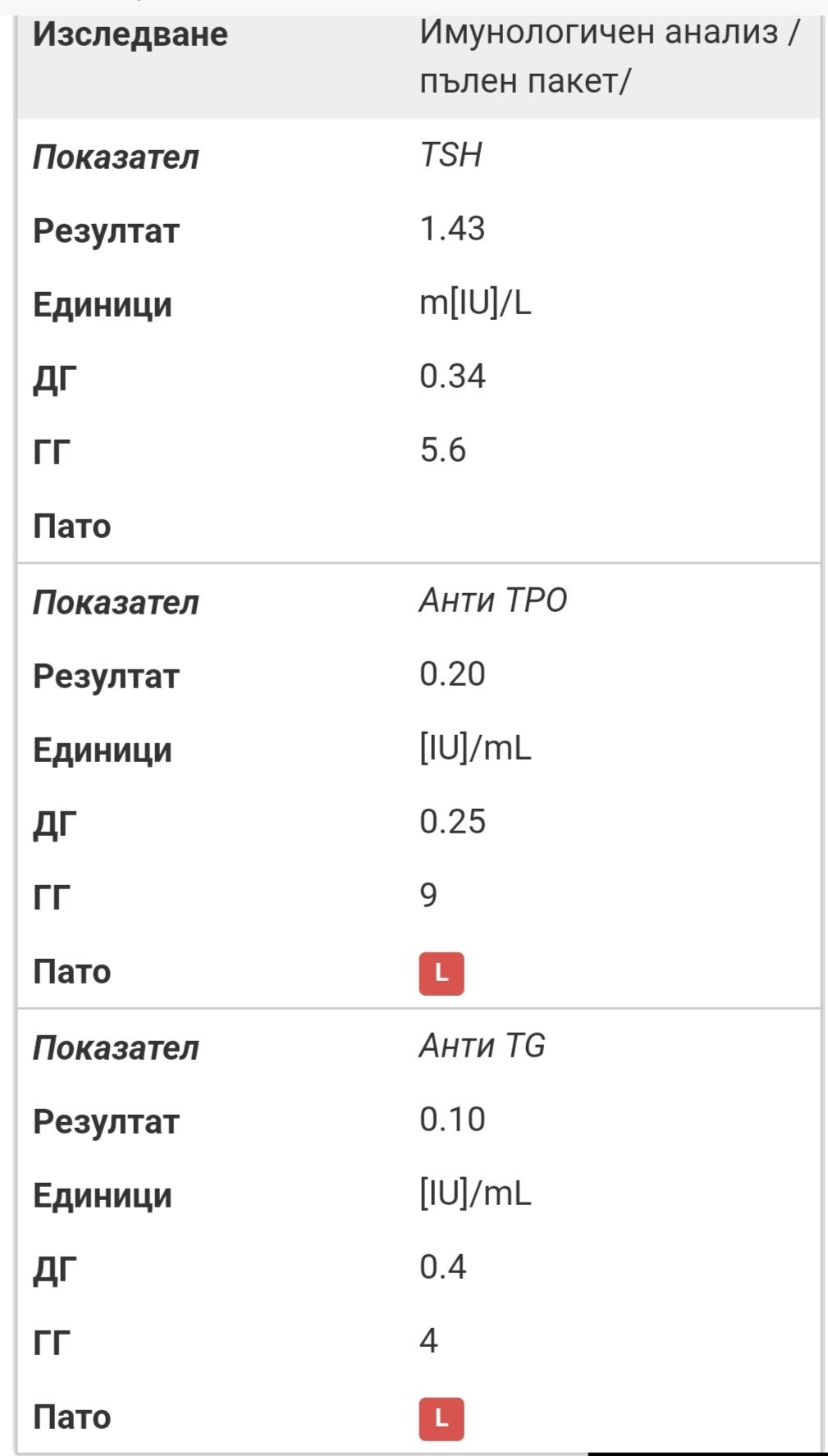Click the Анти TPO upper limit 9
Viewport: 828px width, 1456px height.
pyautogui.click(x=428, y=895)
